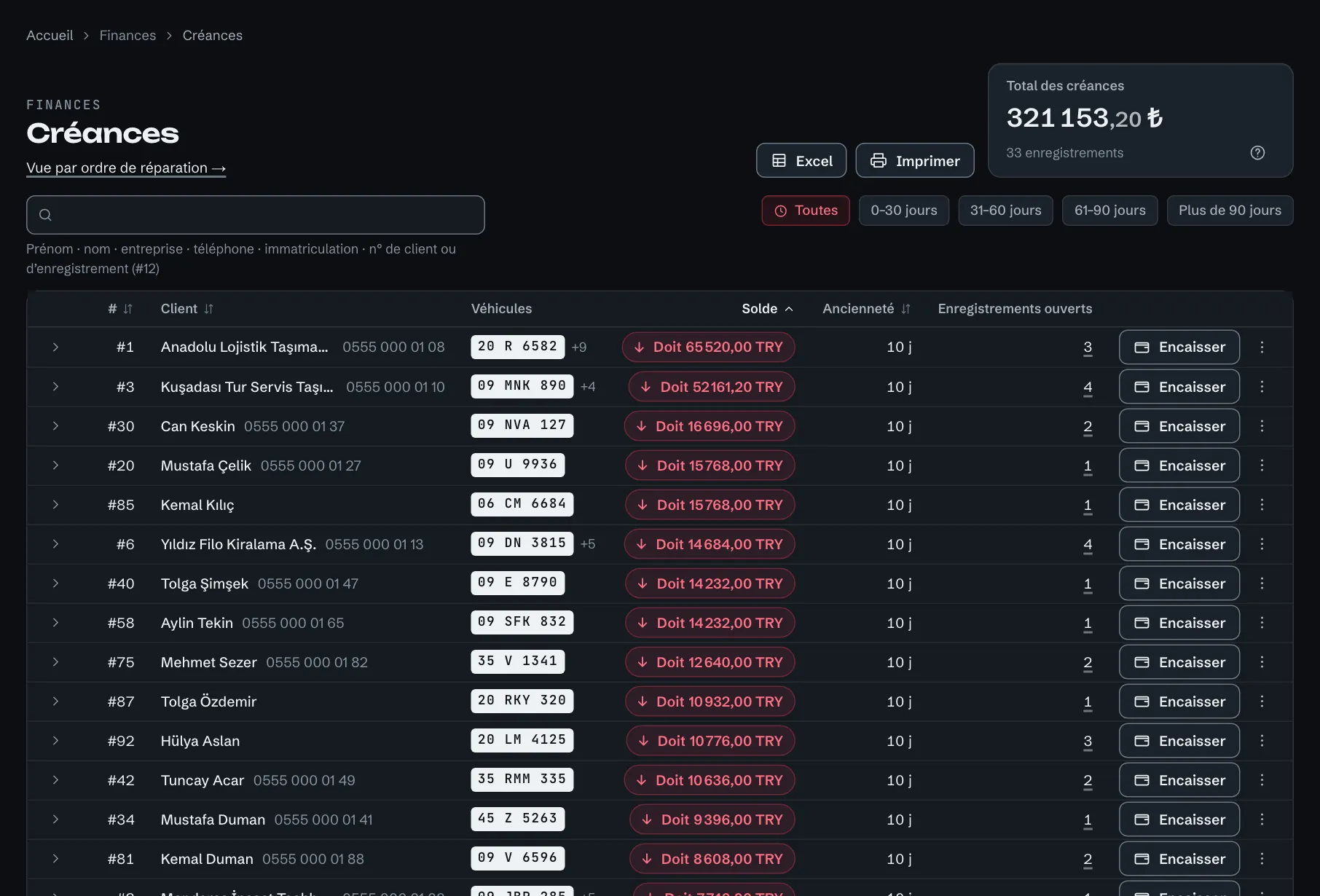This screenshot has width=1320, height=896.
Task: Go to Finances in the breadcrumb
Action: (x=127, y=35)
